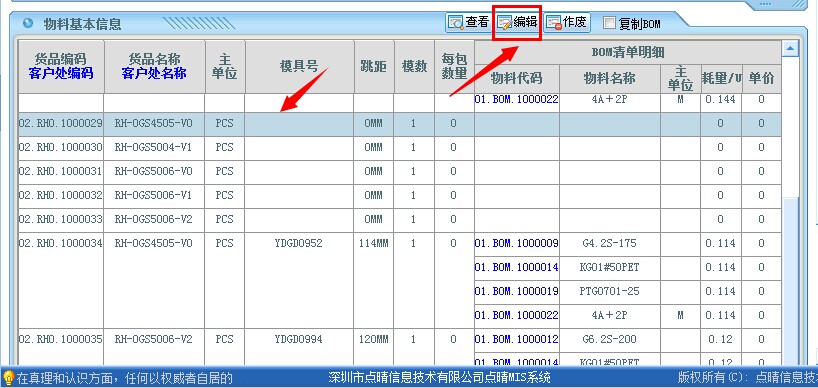Open BOM link 01.BOM.1000009
This screenshot has width=818, height=388.
pos(516,244)
